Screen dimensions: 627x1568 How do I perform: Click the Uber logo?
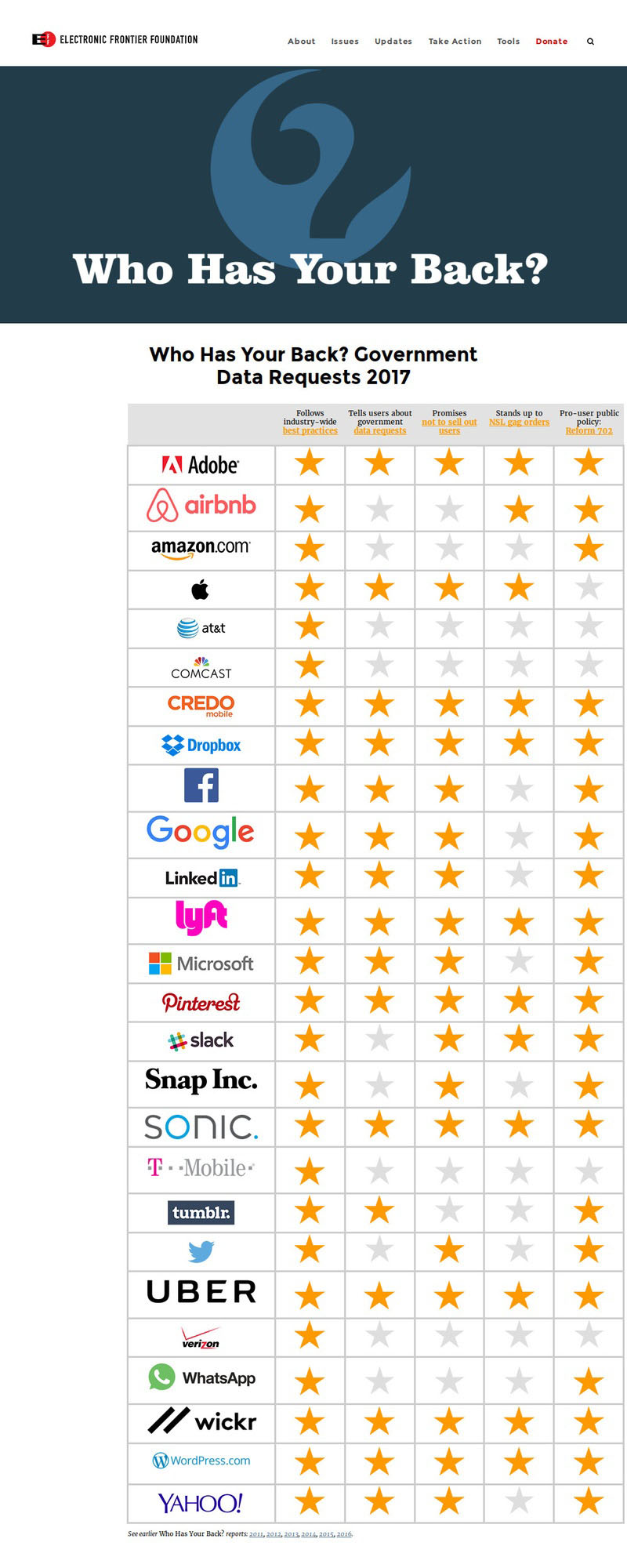pyautogui.click(x=201, y=1291)
